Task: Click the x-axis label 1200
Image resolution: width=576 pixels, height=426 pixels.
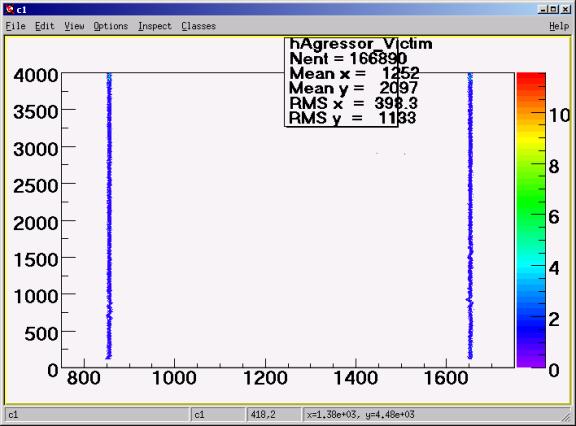Action: click(265, 378)
